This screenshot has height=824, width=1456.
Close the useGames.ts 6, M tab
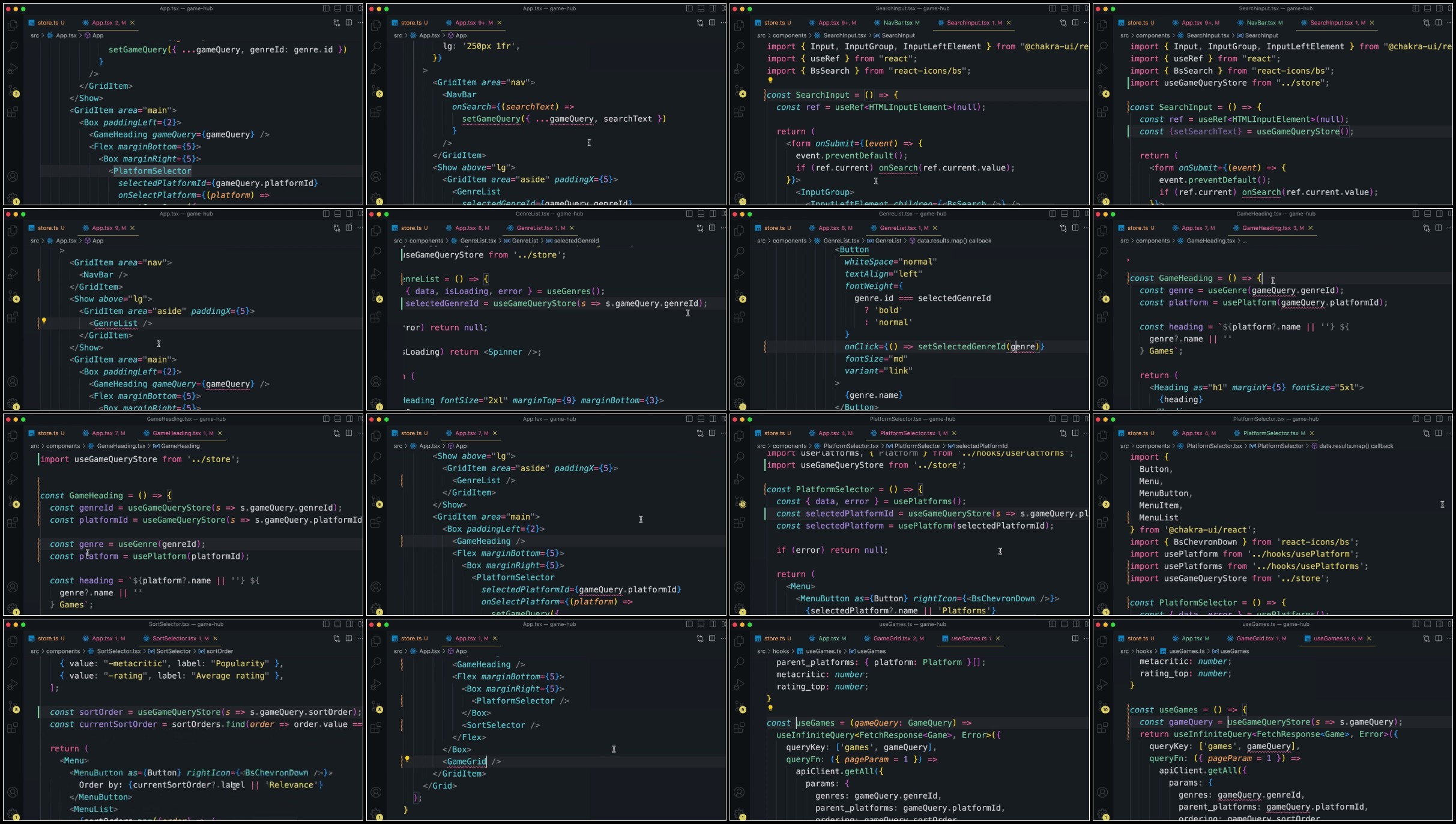click(x=1369, y=638)
